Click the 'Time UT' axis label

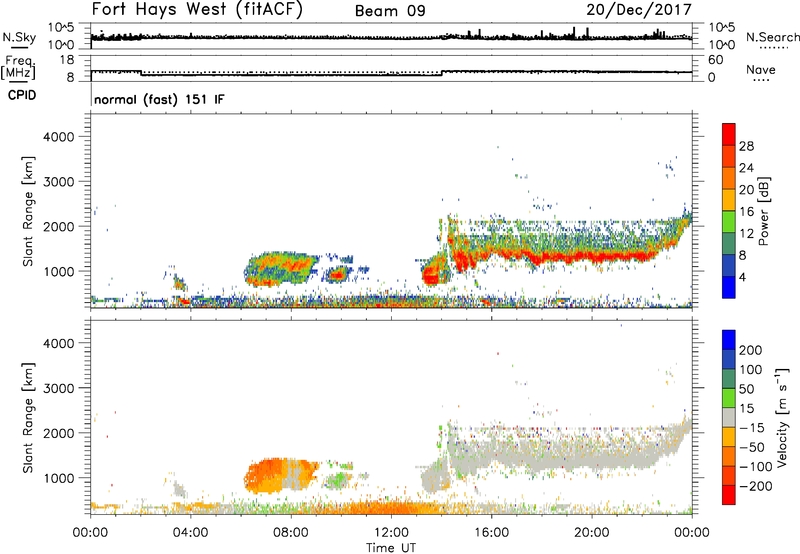[391, 548]
